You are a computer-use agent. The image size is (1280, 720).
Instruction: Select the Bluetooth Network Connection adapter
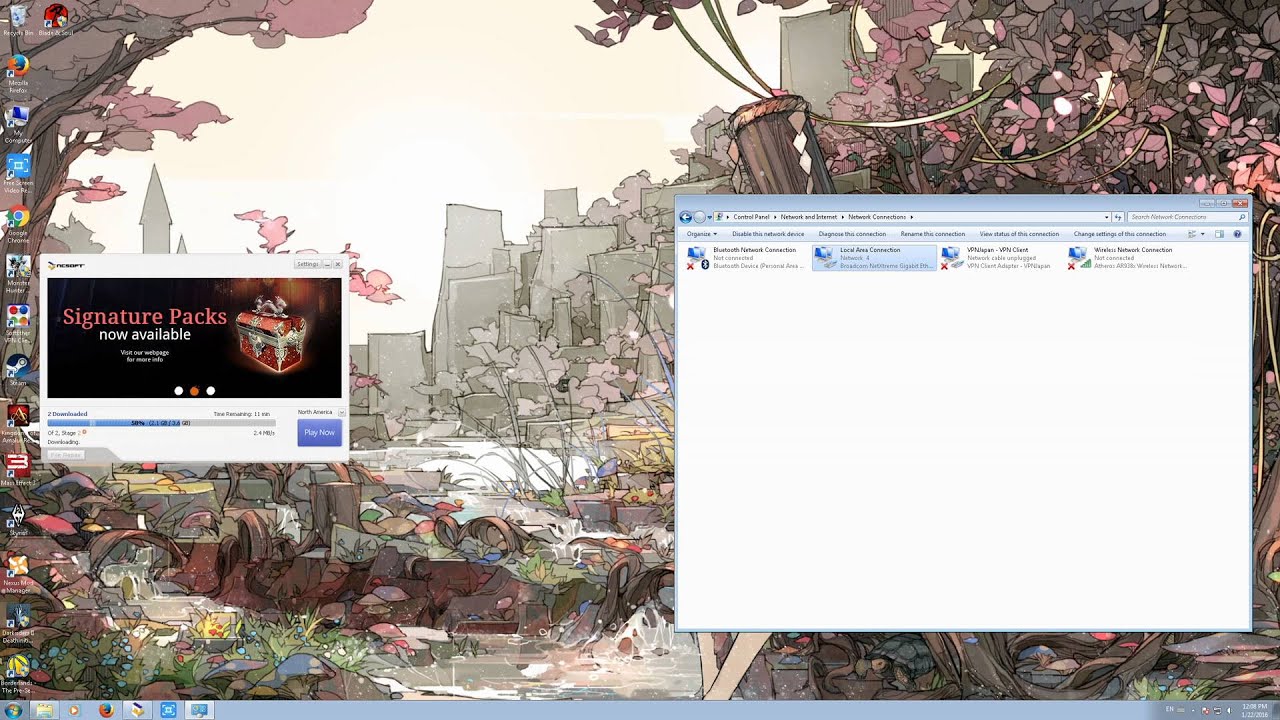click(746, 258)
